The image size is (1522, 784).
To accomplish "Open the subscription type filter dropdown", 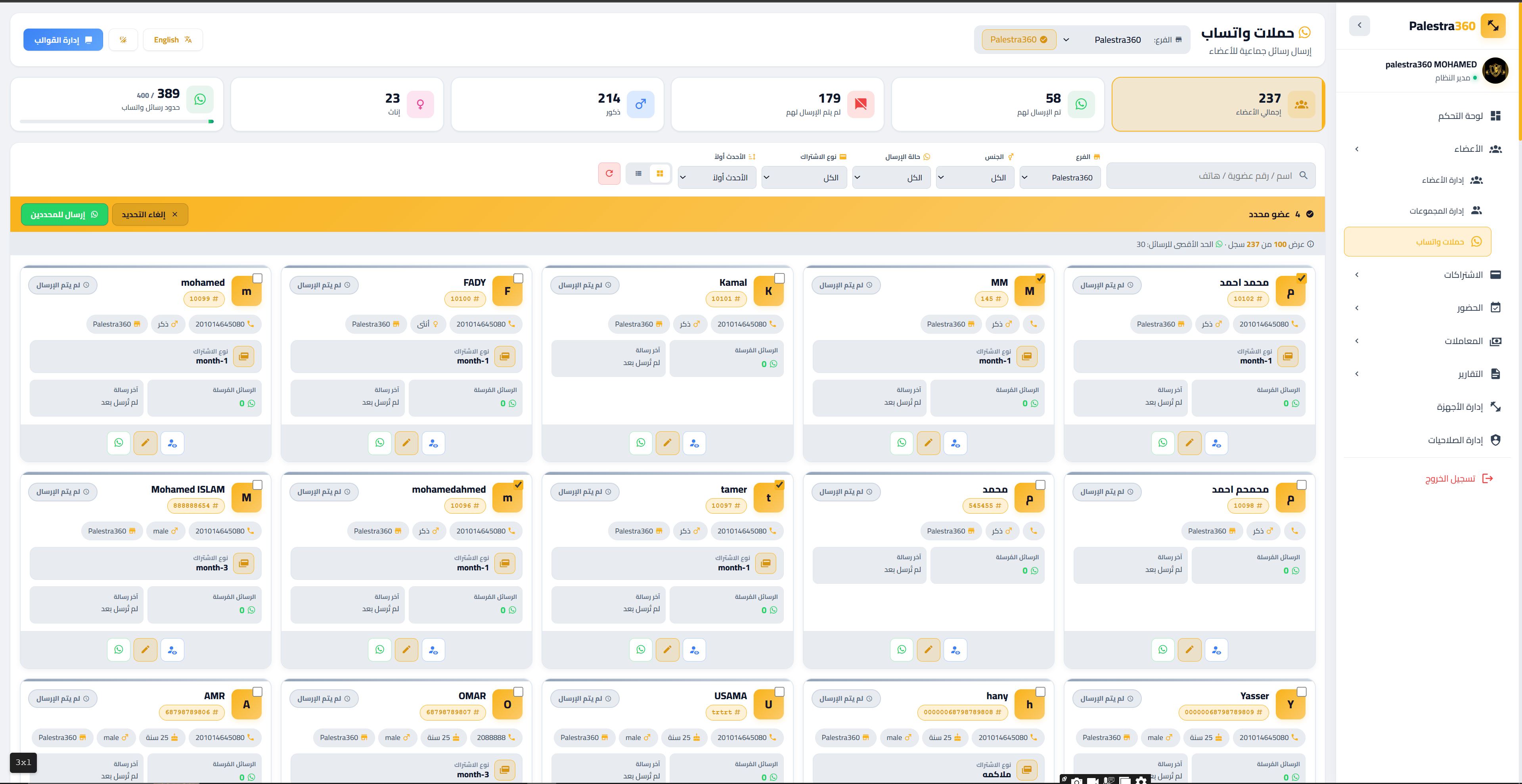I will 804,177.
